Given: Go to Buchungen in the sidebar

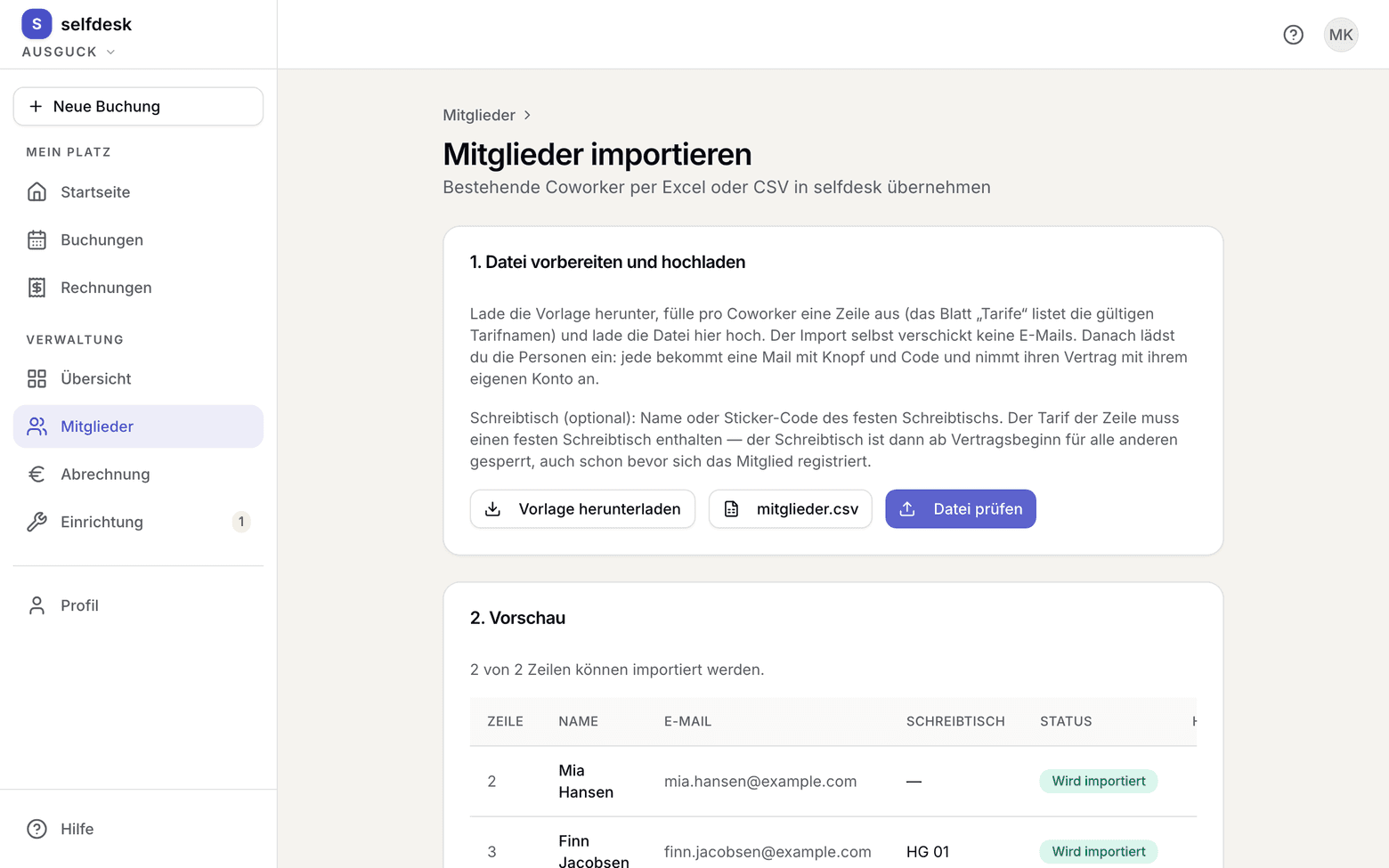Looking at the screenshot, I should point(138,240).
